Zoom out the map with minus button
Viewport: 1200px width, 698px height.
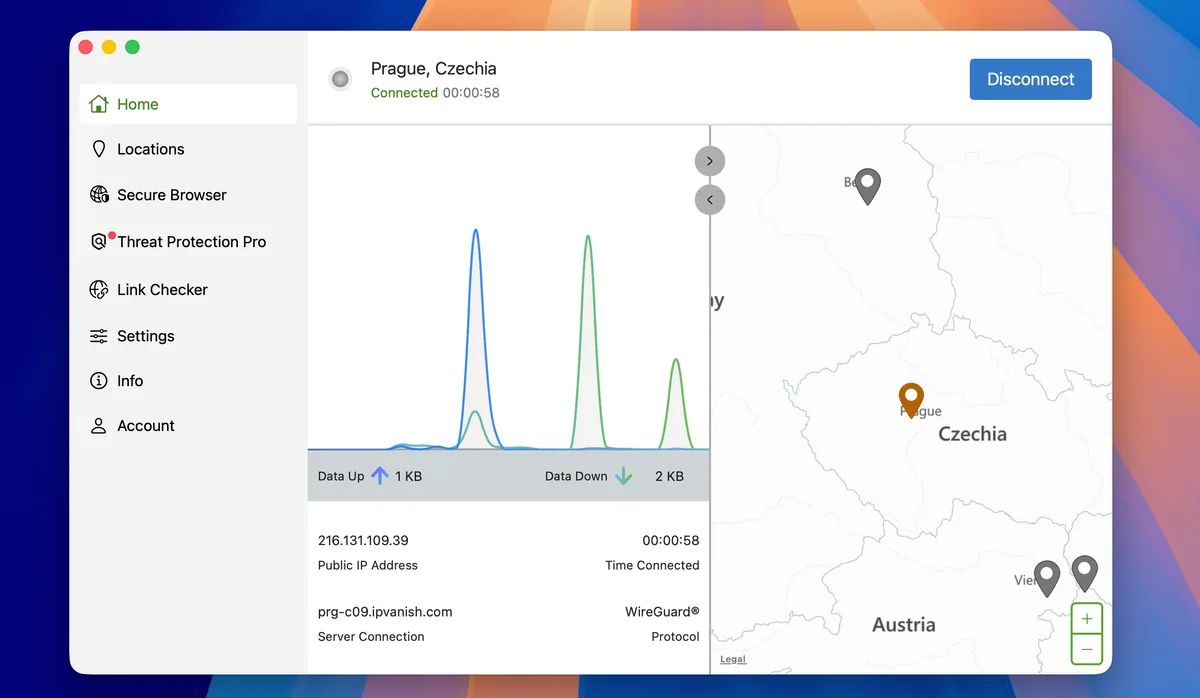point(1087,649)
